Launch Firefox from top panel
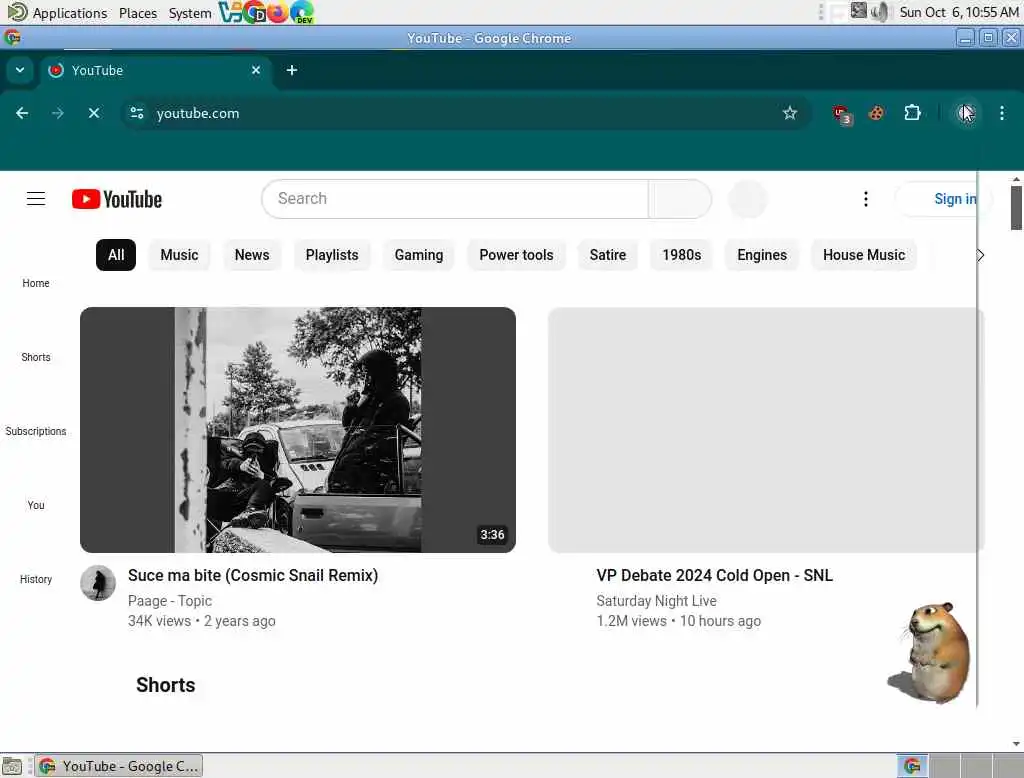 click(278, 12)
